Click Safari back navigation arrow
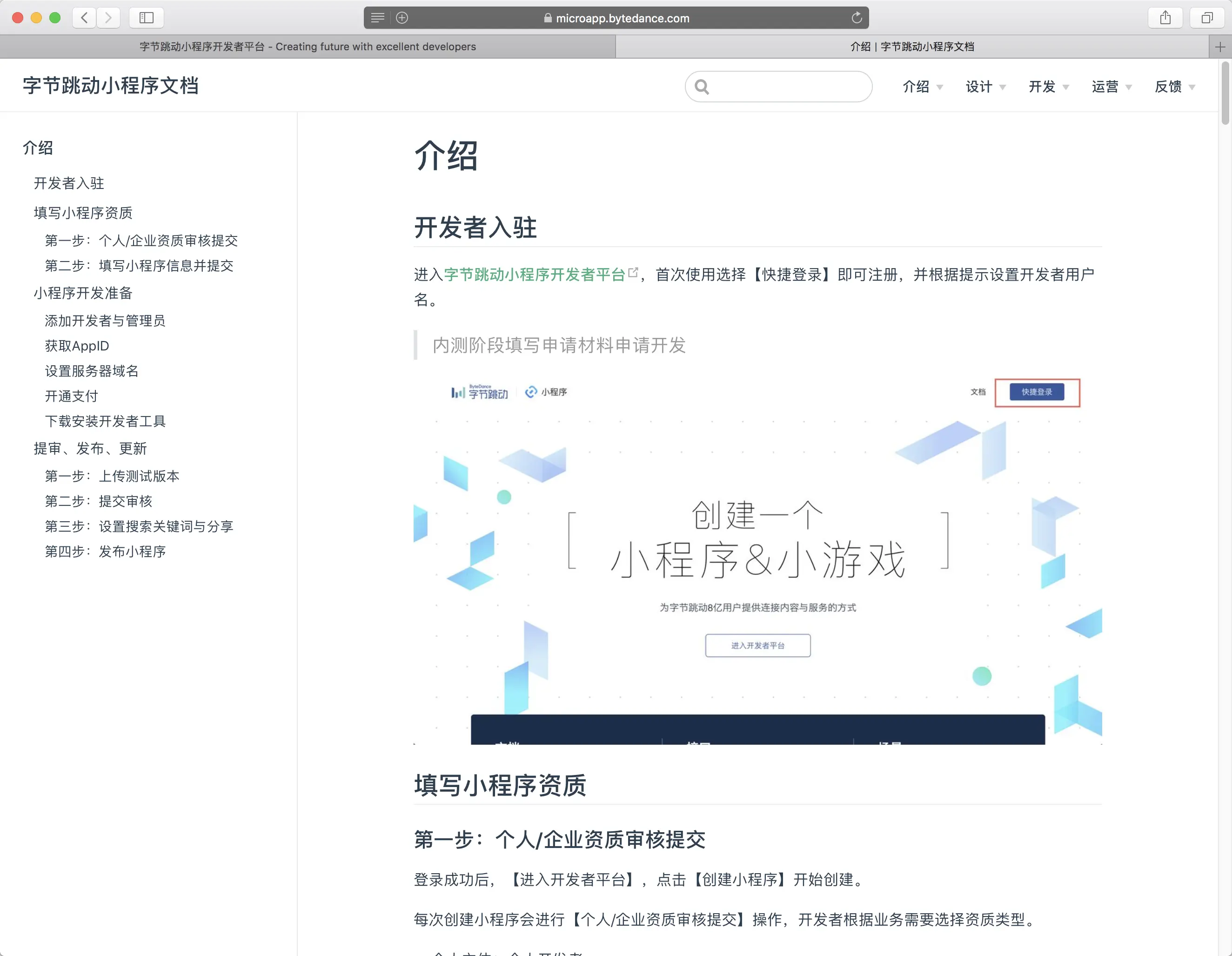This screenshot has height=956, width=1232. tap(84, 18)
